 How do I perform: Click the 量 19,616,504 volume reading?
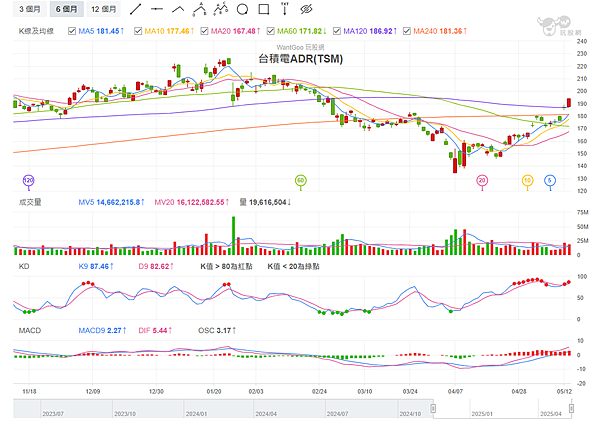265,202
